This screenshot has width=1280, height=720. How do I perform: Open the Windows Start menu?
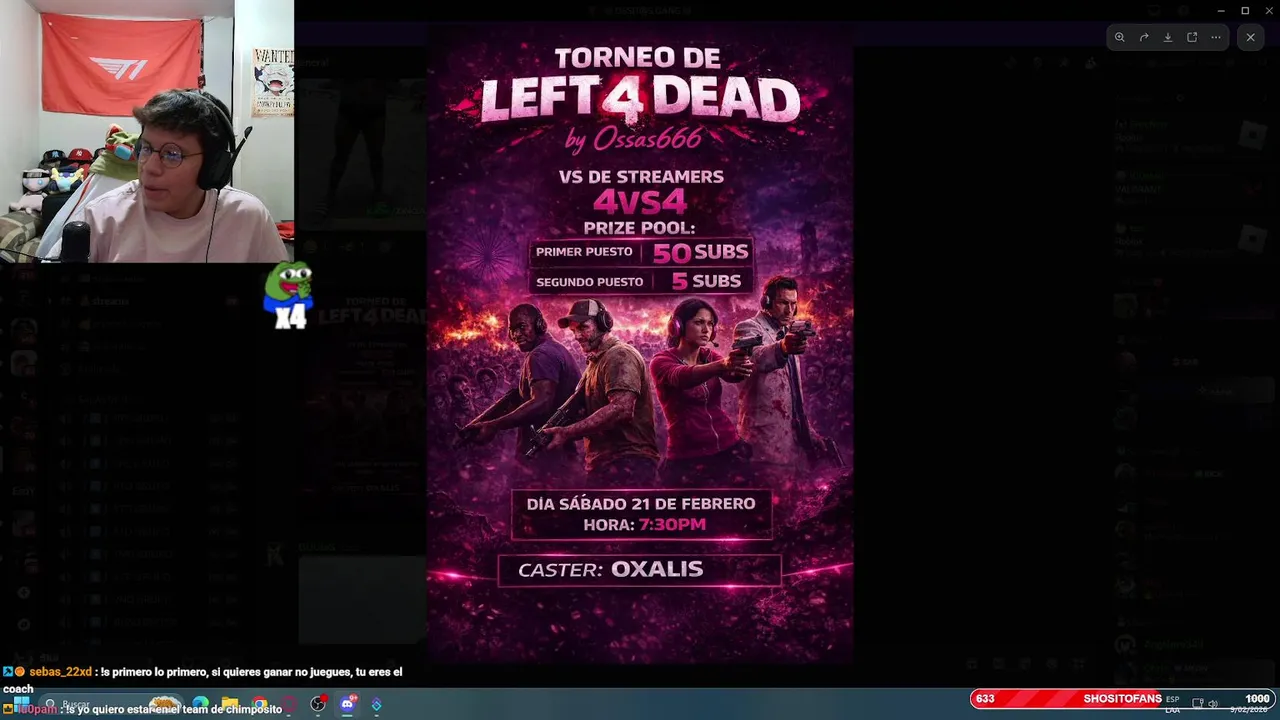[22, 704]
